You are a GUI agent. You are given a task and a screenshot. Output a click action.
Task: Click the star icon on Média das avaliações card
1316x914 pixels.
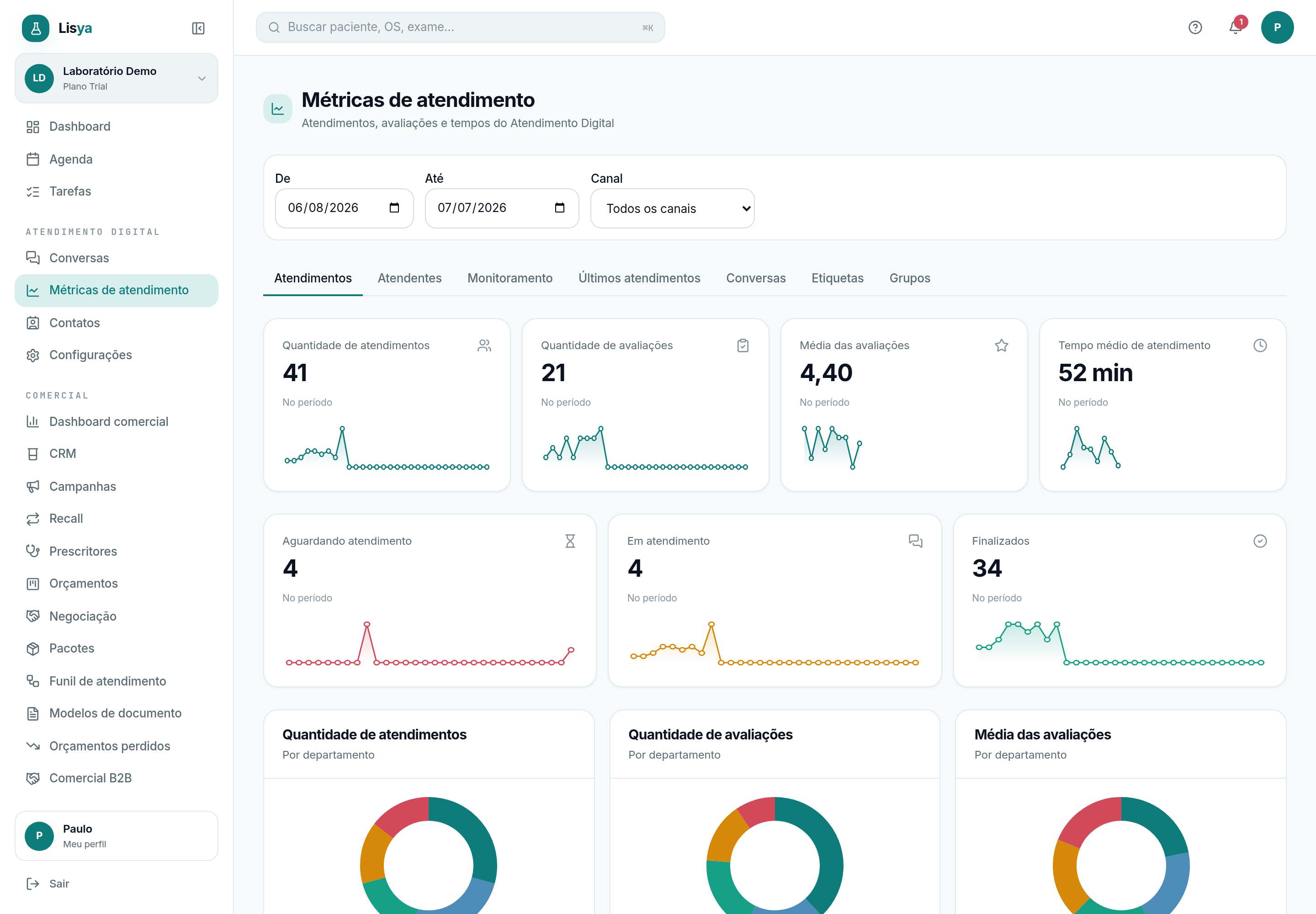(x=1001, y=345)
